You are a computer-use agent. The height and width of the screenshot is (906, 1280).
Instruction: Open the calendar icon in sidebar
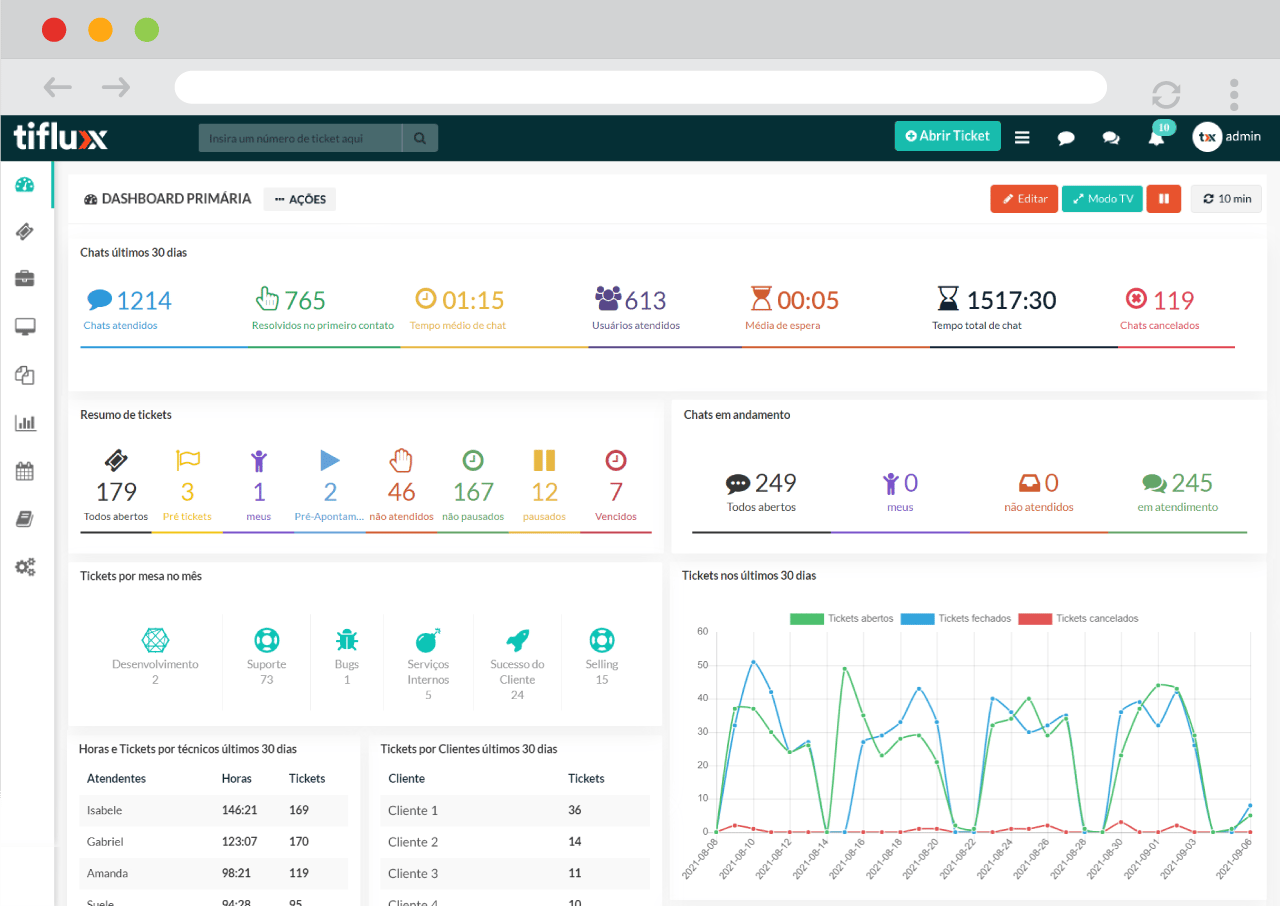[x=25, y=471]
